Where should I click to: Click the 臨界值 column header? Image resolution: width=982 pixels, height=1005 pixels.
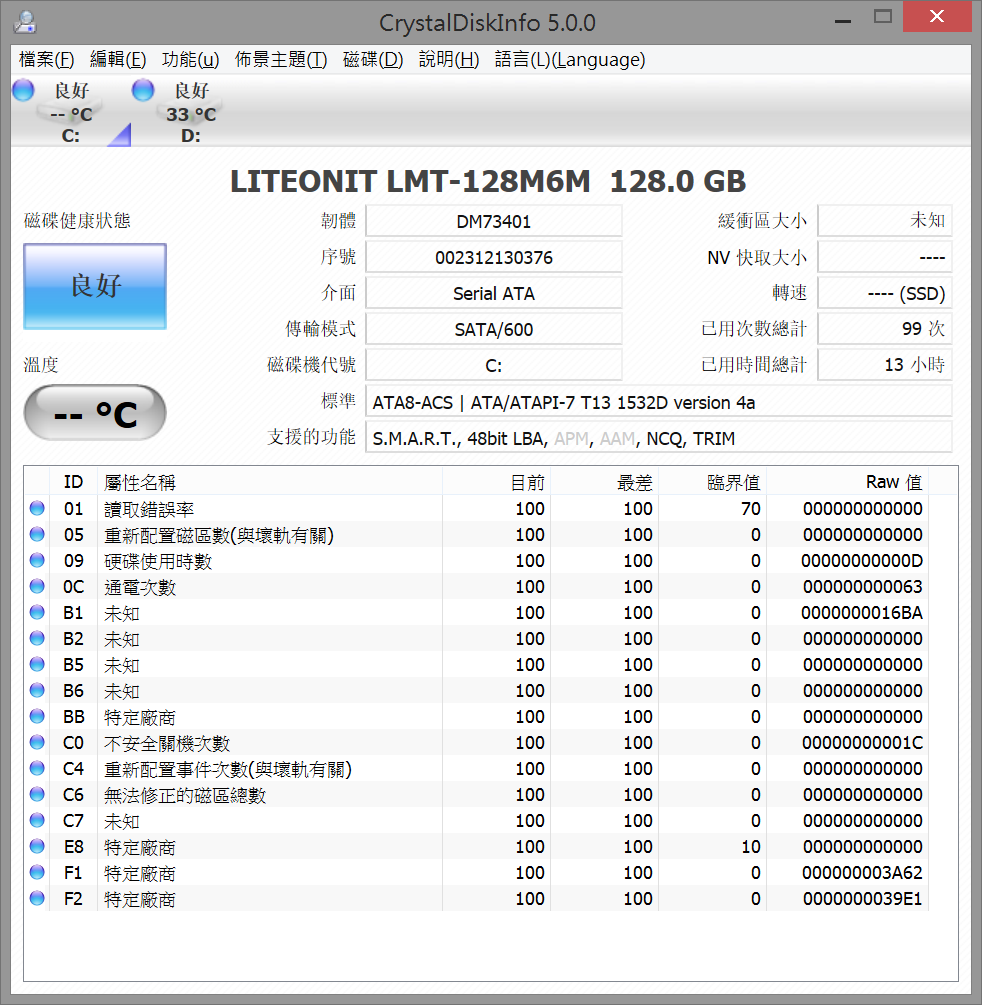point(713,482)
